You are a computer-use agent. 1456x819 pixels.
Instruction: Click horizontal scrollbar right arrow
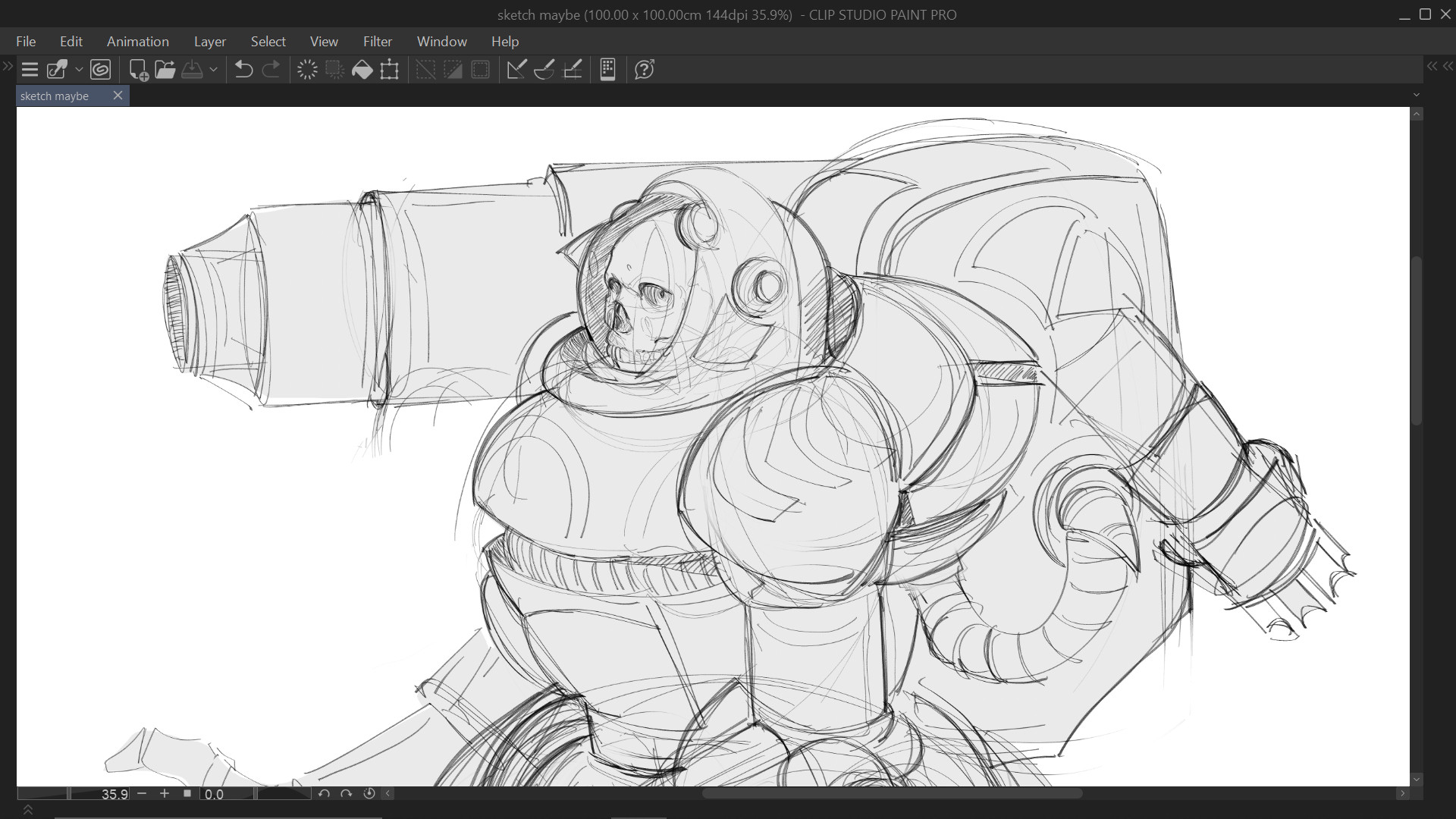pyautogui.click(x=1402, y=793)
